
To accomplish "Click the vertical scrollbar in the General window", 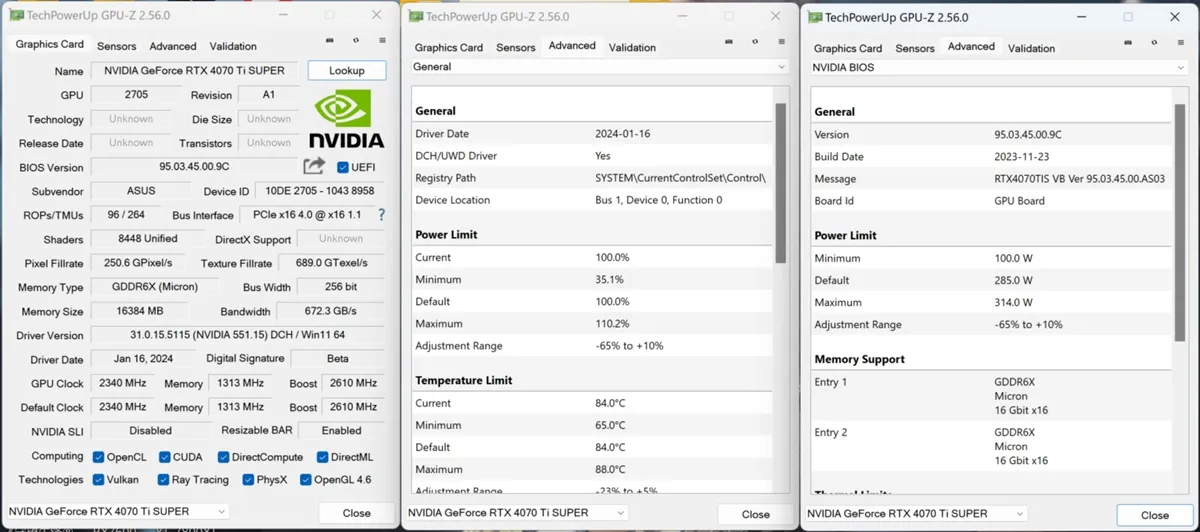I will pos(781,183).
